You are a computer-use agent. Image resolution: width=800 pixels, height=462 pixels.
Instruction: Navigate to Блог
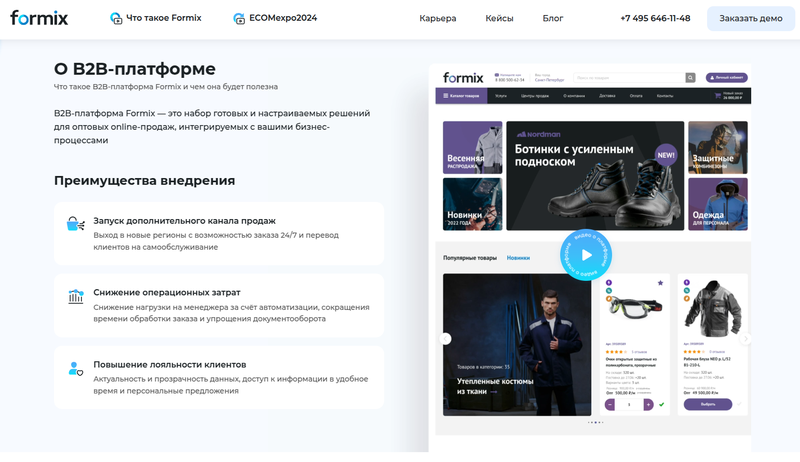pyautogui.click(x=553, y=18)
